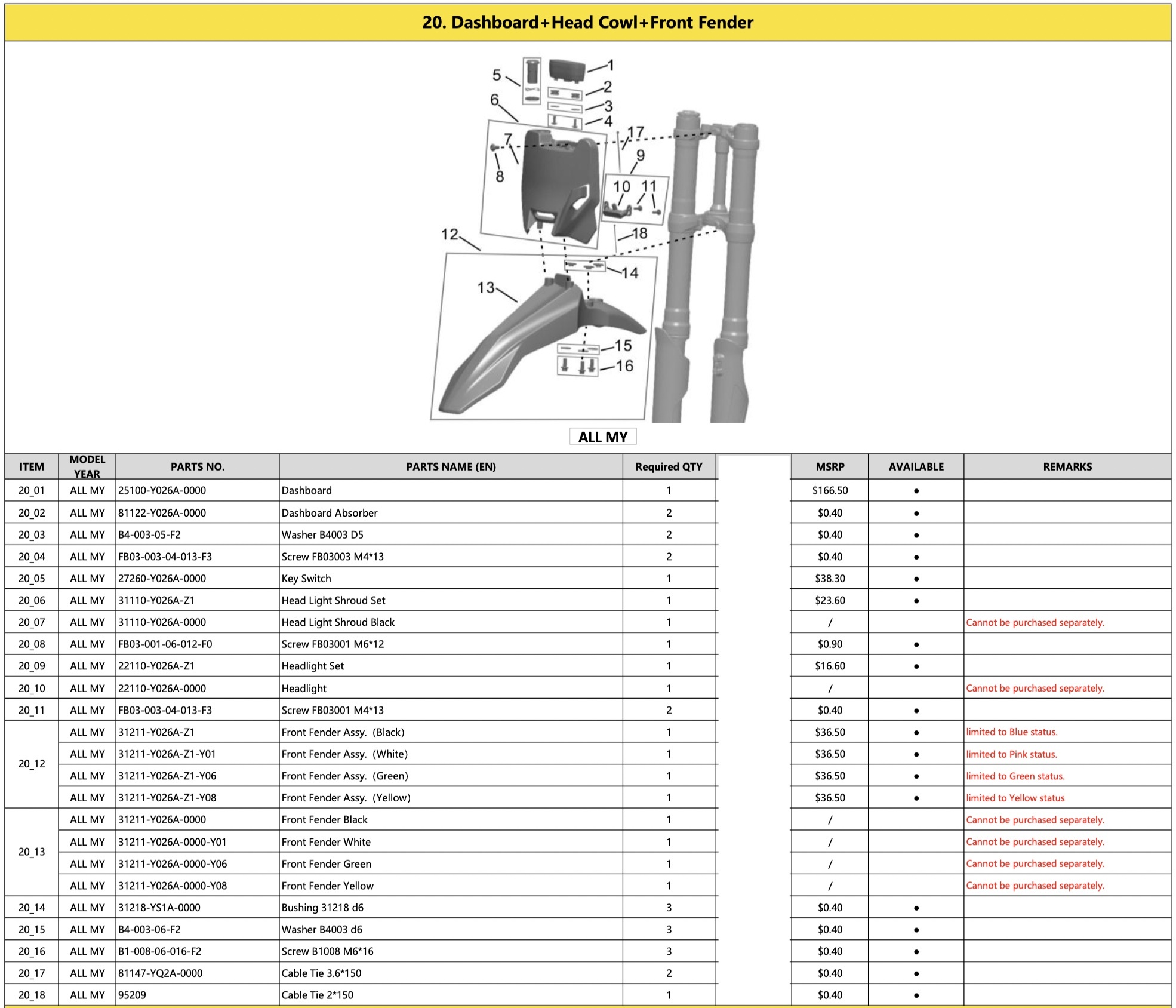This screenshot has height=1008, width=1176.
Task: Click part number '25100-Y026A-0000'
Action: click(x=162, y=490)
